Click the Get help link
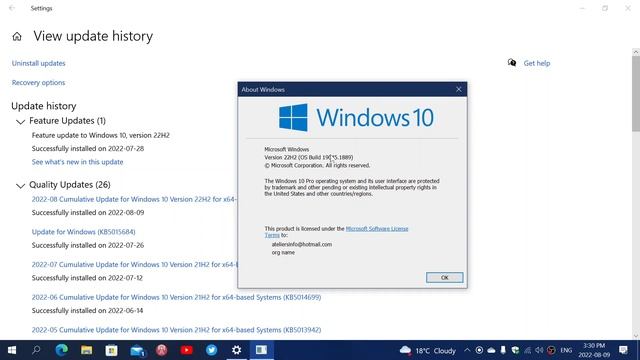 click(x=537, y=63)
